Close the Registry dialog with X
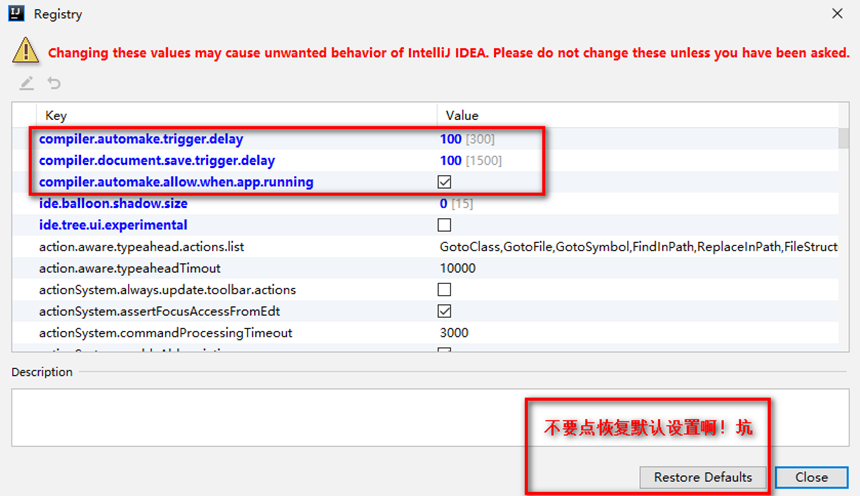Image resolution: width=860 pixels, height=496 pixels. 836,14
